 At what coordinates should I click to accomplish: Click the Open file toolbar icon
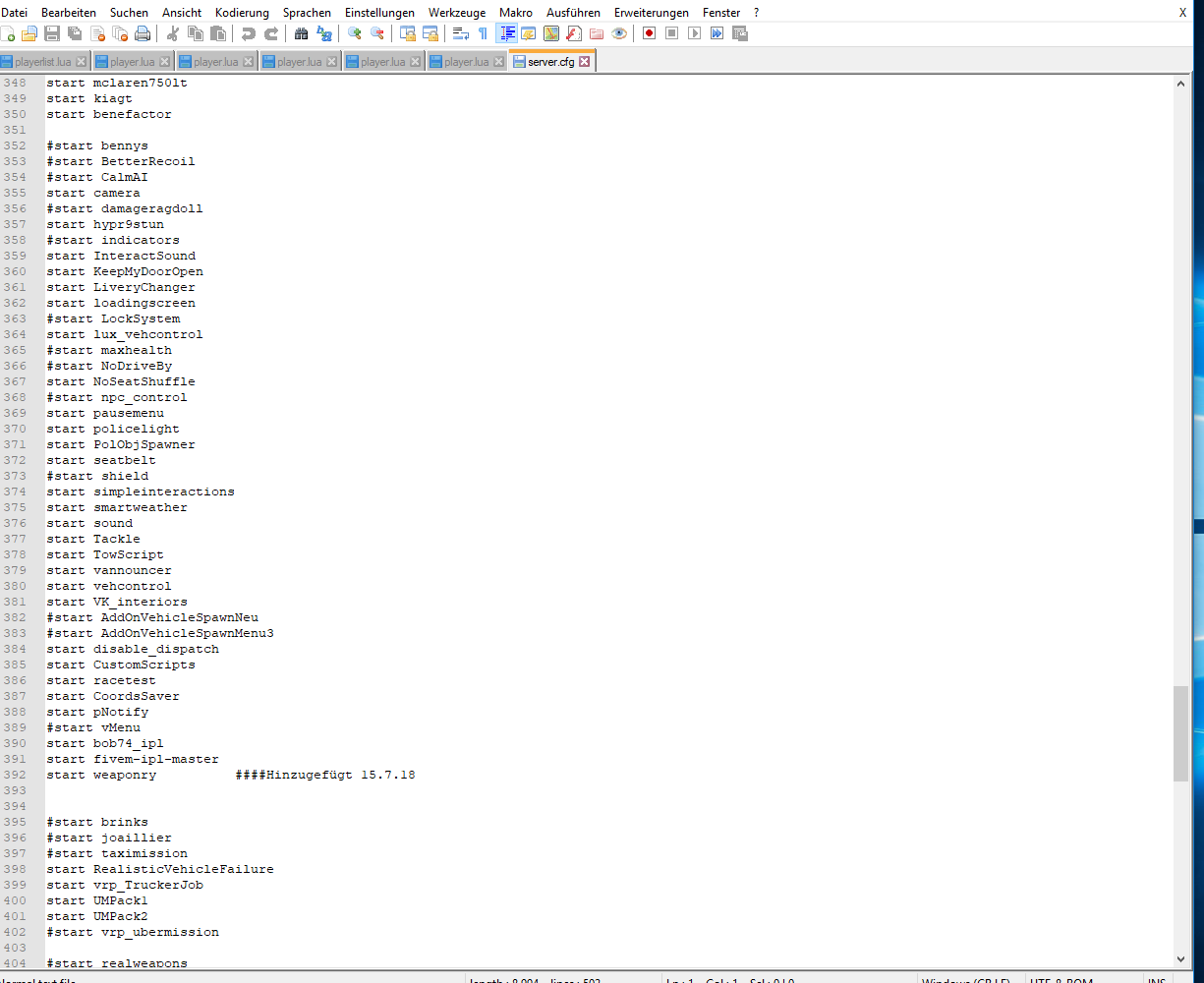[x=29, y=33]
